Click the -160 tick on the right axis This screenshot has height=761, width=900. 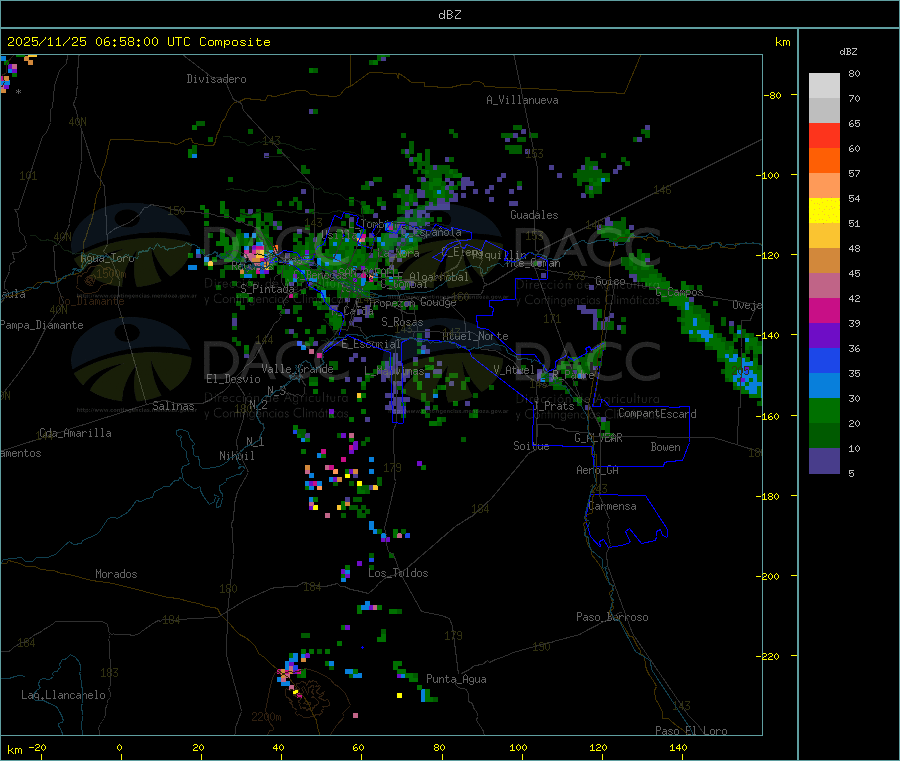[x=767, y=416]
